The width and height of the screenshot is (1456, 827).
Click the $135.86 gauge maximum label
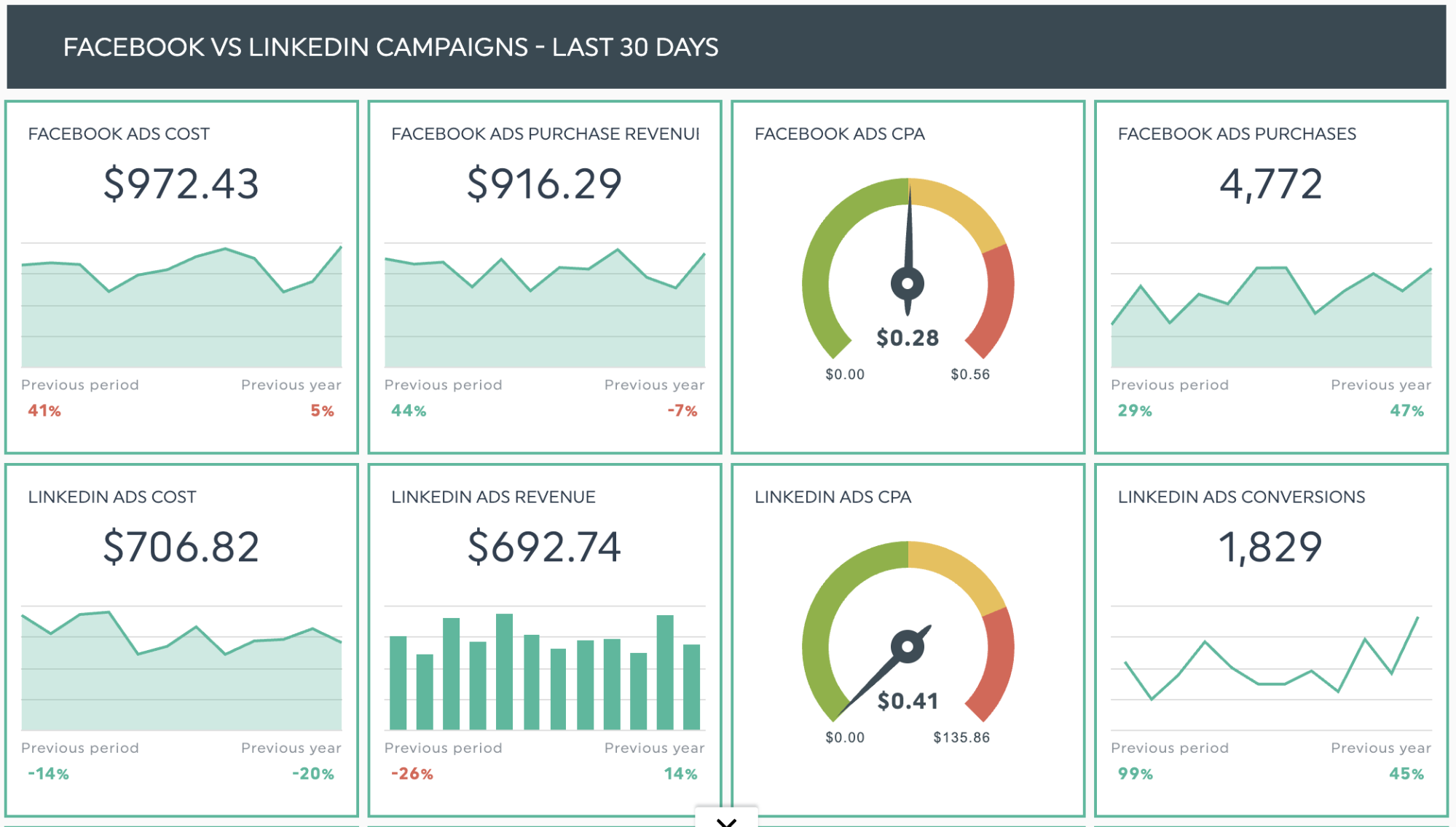coord(963,737)
